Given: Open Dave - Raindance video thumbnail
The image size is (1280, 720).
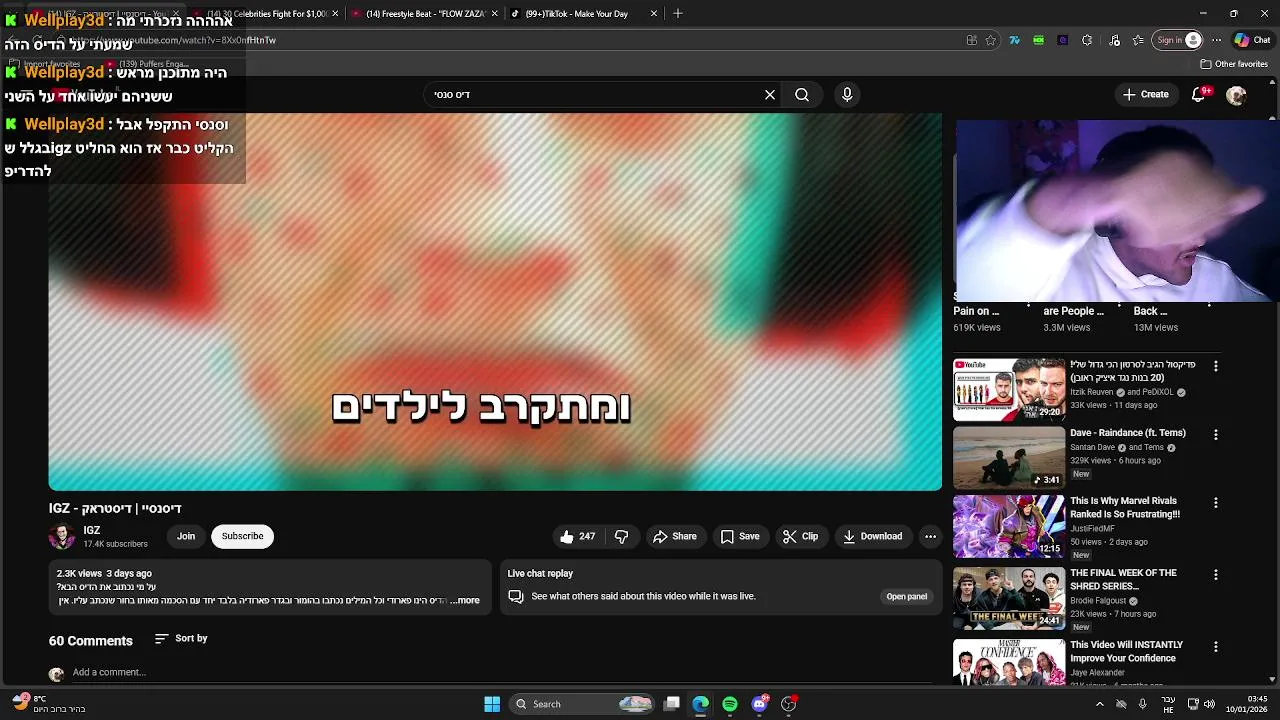Looking at the screenshot, I should coord(1009,458).
